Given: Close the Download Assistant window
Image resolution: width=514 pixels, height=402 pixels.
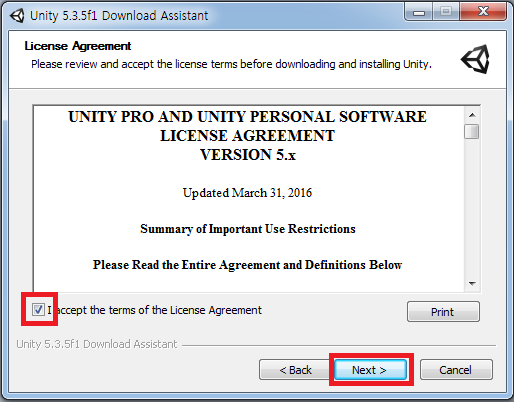Looking at the screenshot, I should coord(483,12).
